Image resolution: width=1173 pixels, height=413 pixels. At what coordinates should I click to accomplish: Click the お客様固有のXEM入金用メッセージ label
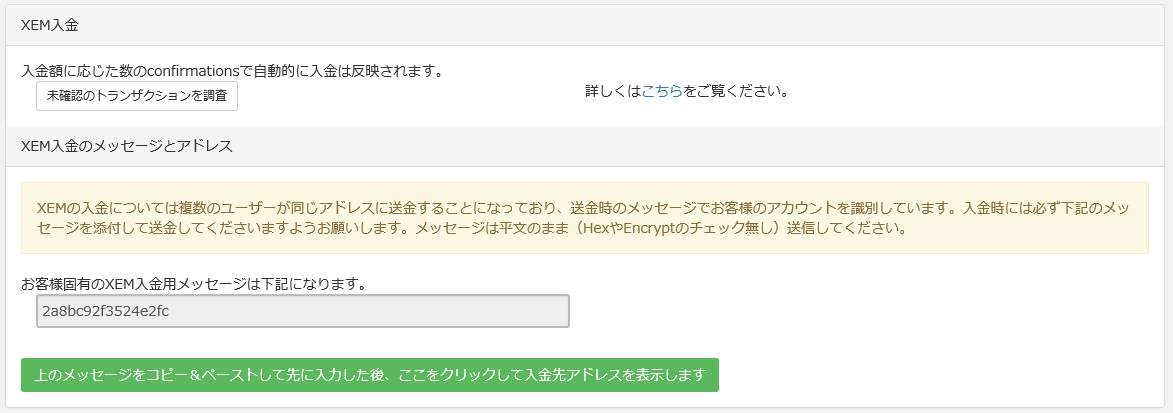[194, 283]
